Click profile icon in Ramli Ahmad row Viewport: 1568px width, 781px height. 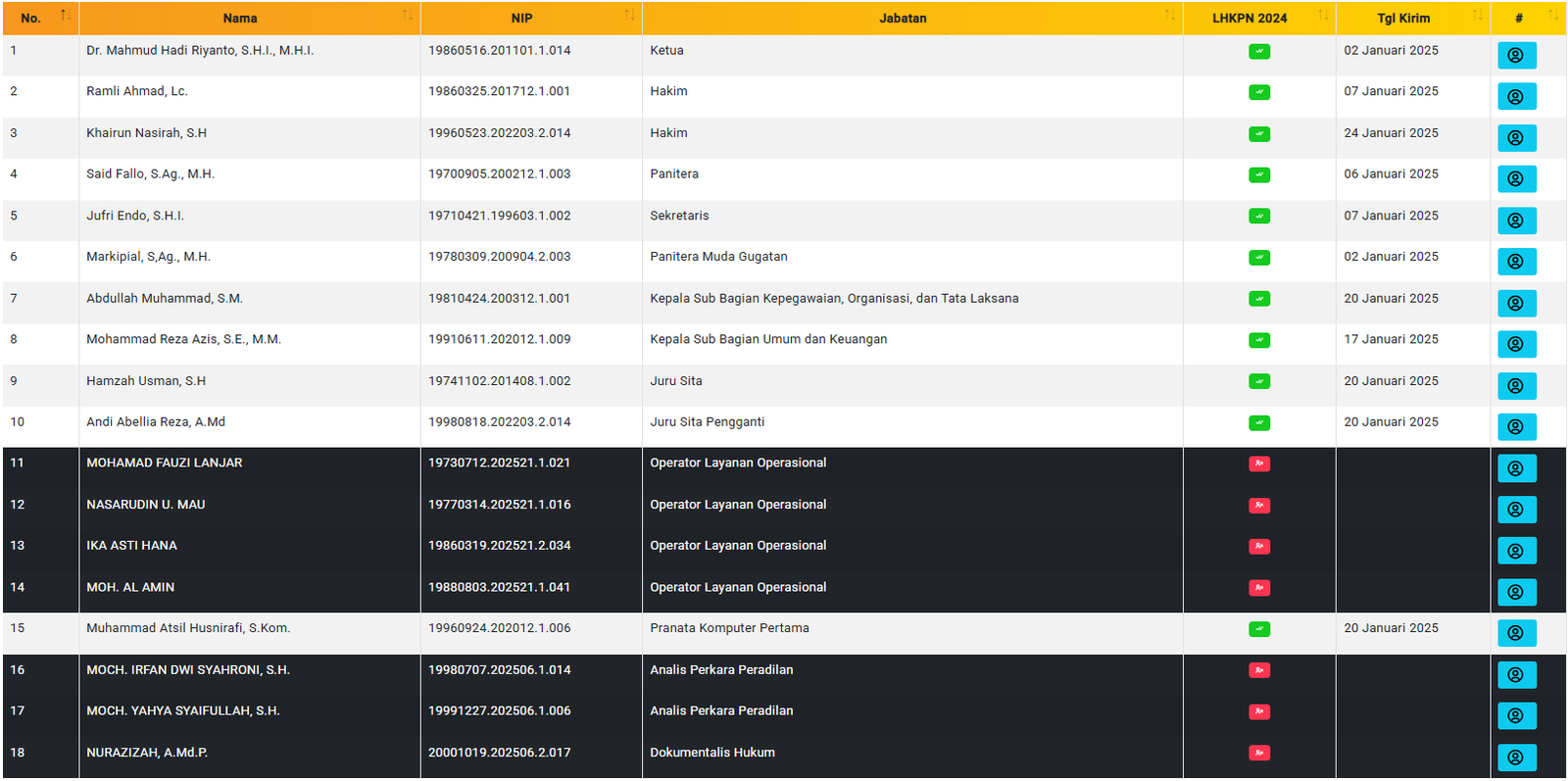pyautogui.click(x=1516, y=96)
